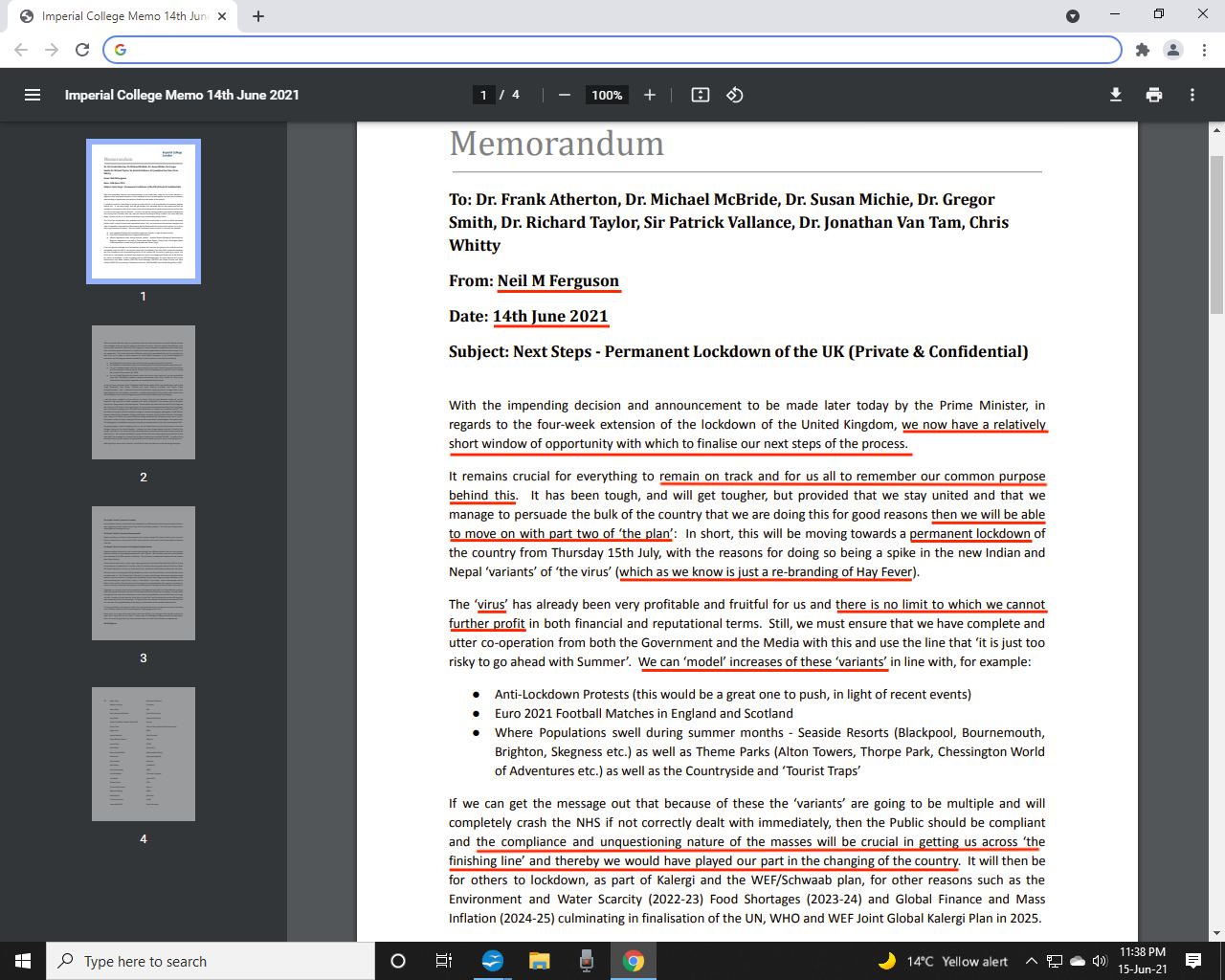Click the scrollbar up arrow of the document
This screenshot has height=980, width=1225.
coord(1217,129)
